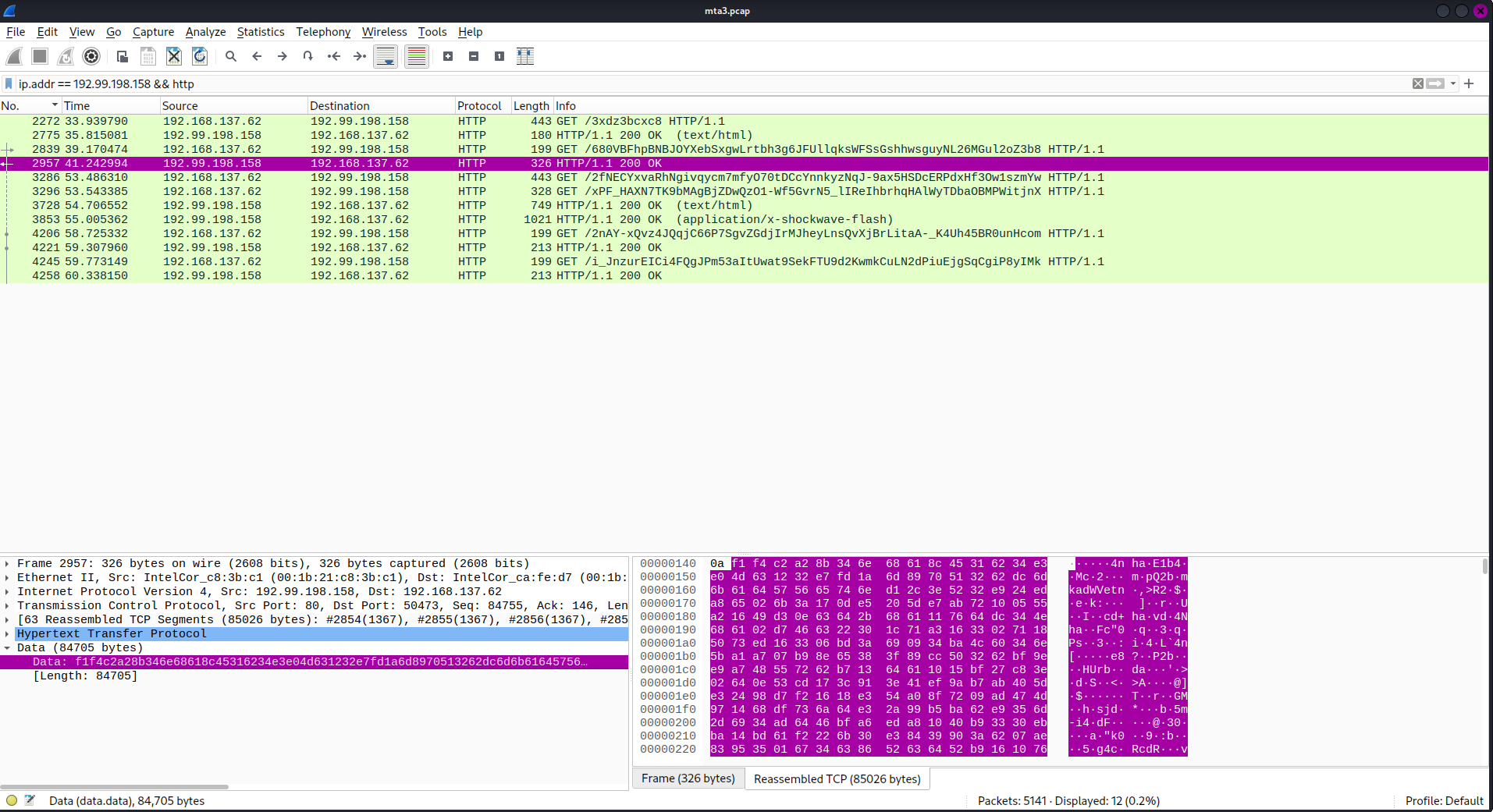Screen dimensions: 1493x812
Task: Reset text to normal size
Action: click(499, 56)
